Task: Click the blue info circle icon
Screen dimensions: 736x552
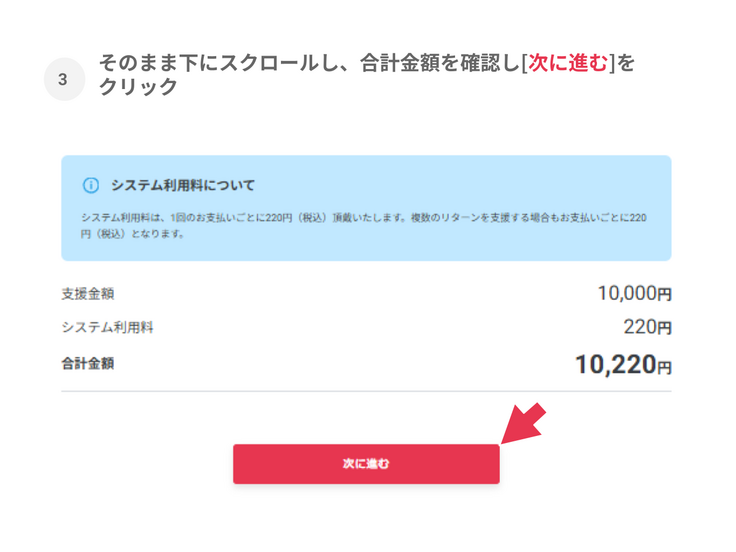Action: [91, 186]
